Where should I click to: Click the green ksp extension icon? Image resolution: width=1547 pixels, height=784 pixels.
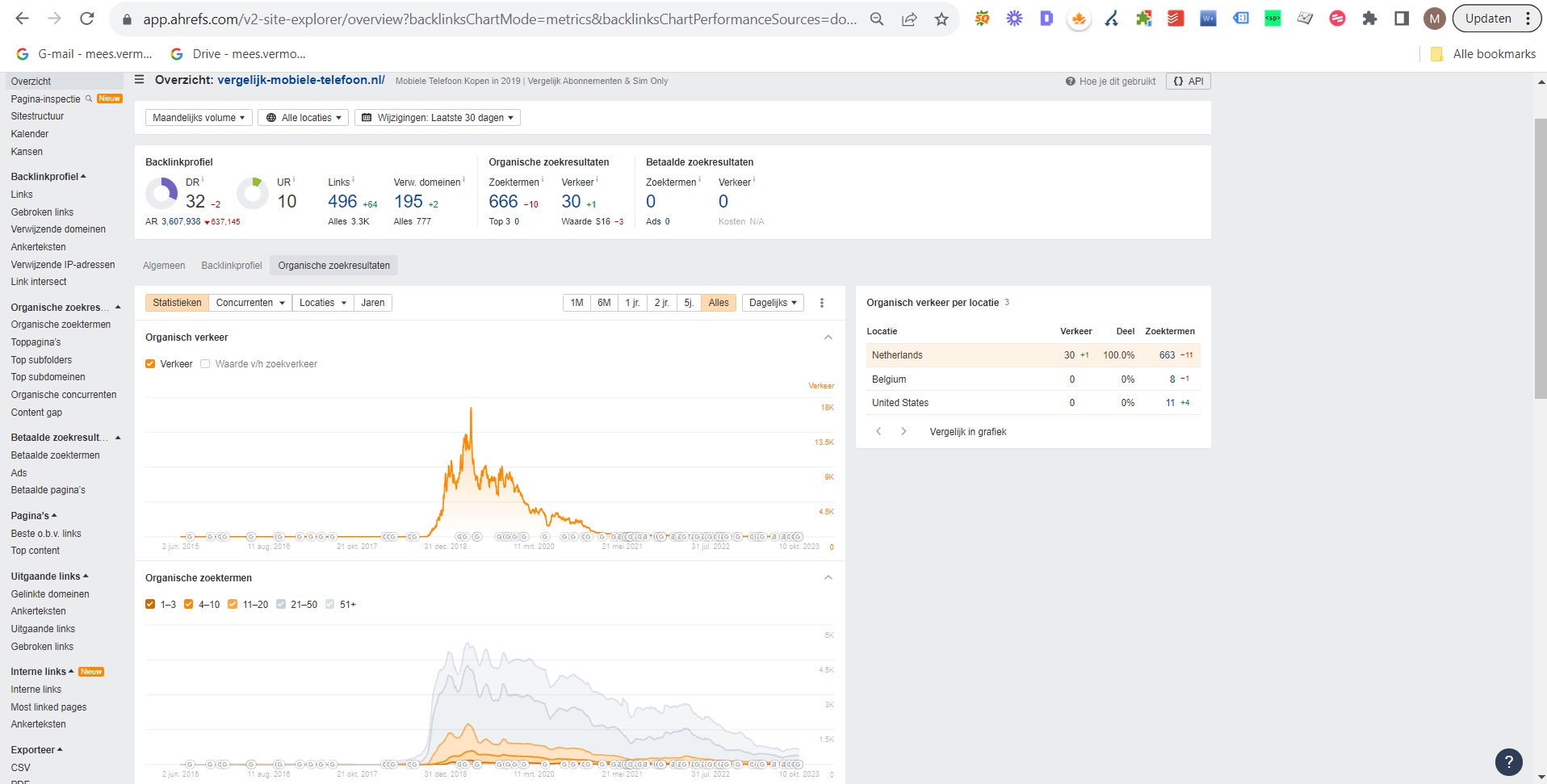1272,18
